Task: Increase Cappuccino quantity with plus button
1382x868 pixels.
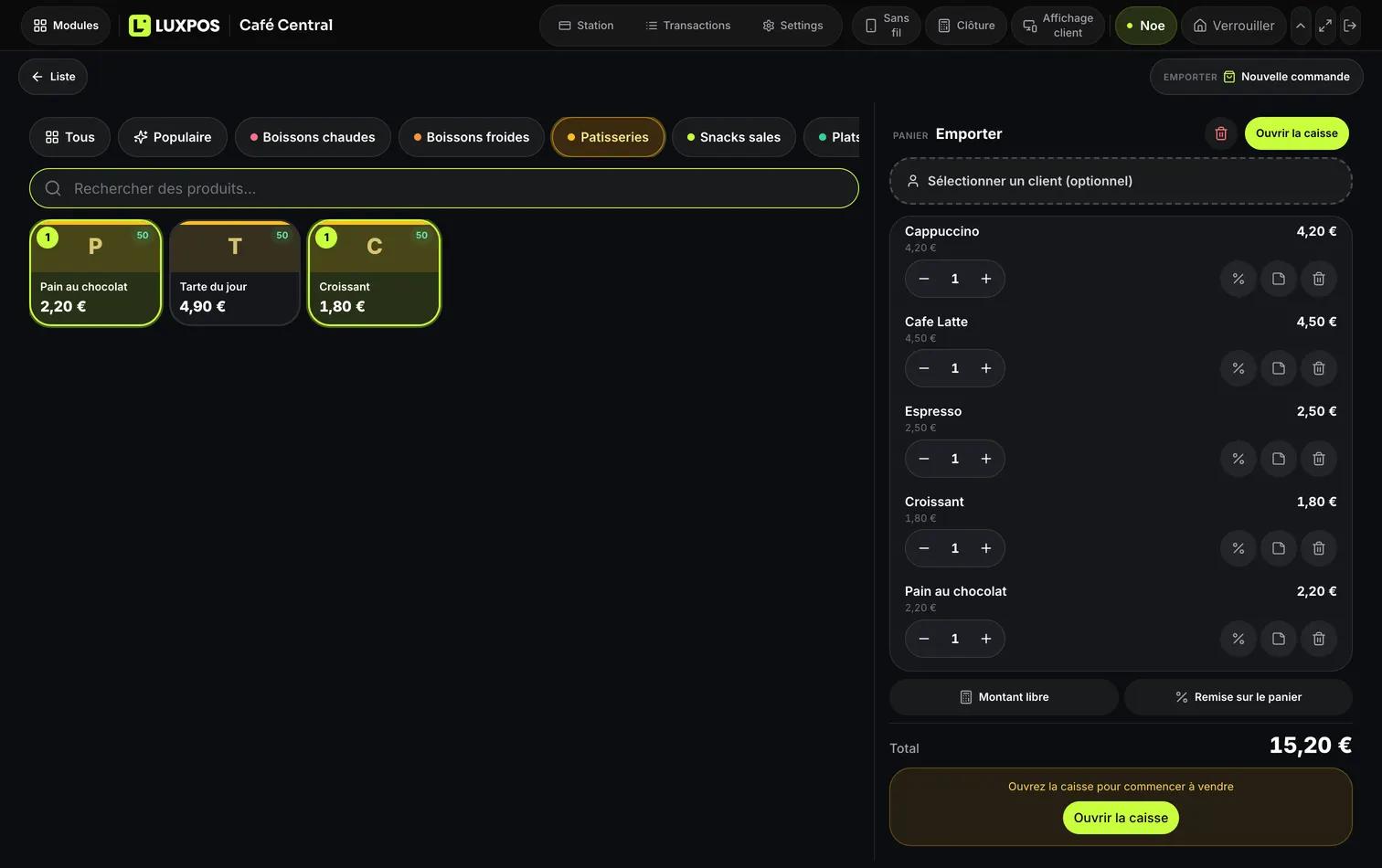Action: click(985, 279)
